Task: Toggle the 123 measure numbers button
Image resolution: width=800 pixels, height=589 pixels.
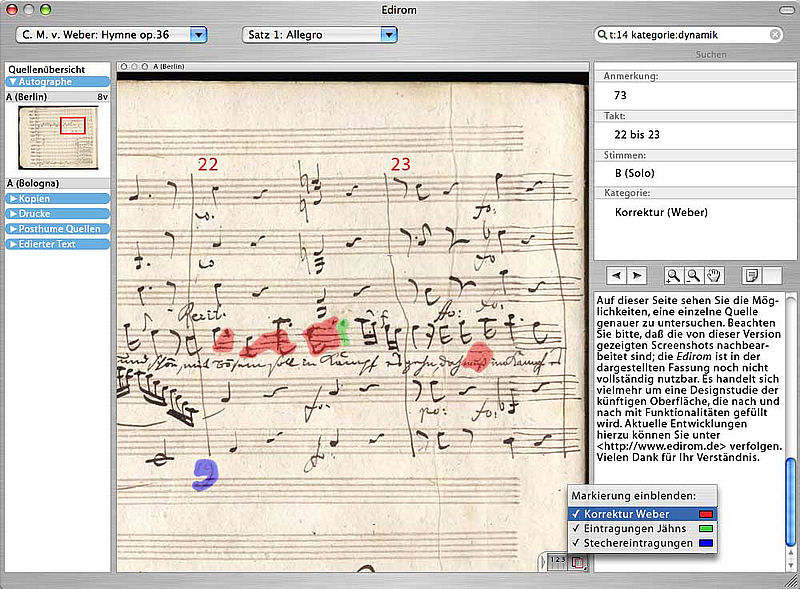Action: coord(558,563)
